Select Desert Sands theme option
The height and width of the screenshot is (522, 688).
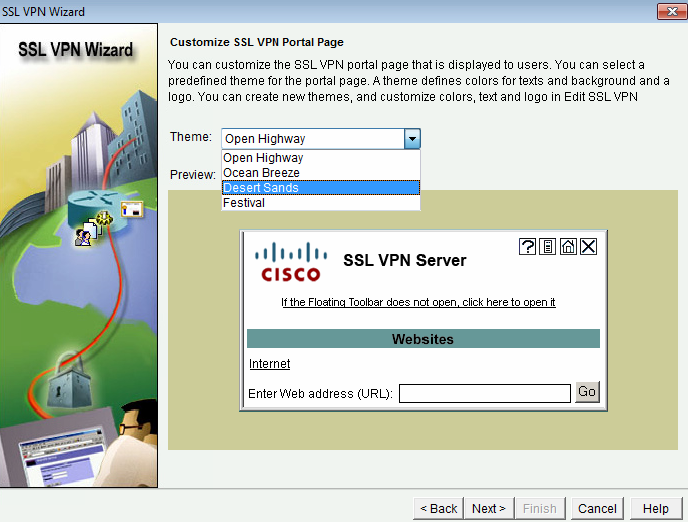[x=321, y=188]
